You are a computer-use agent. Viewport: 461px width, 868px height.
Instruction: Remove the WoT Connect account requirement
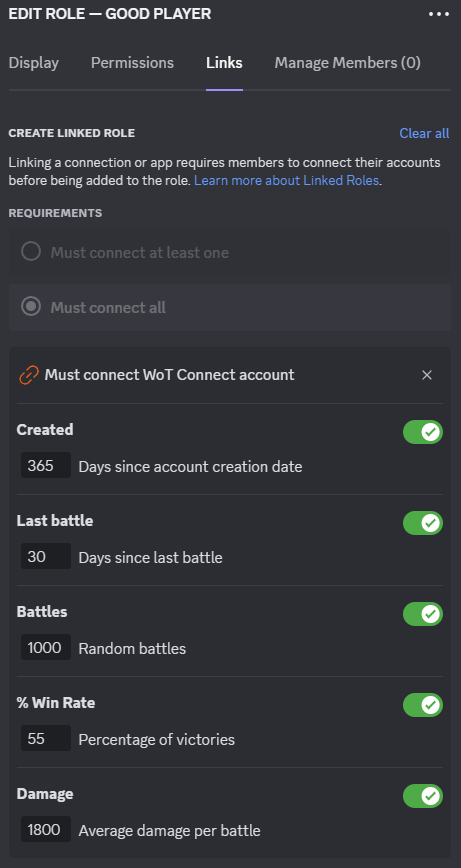pos(427,375)
